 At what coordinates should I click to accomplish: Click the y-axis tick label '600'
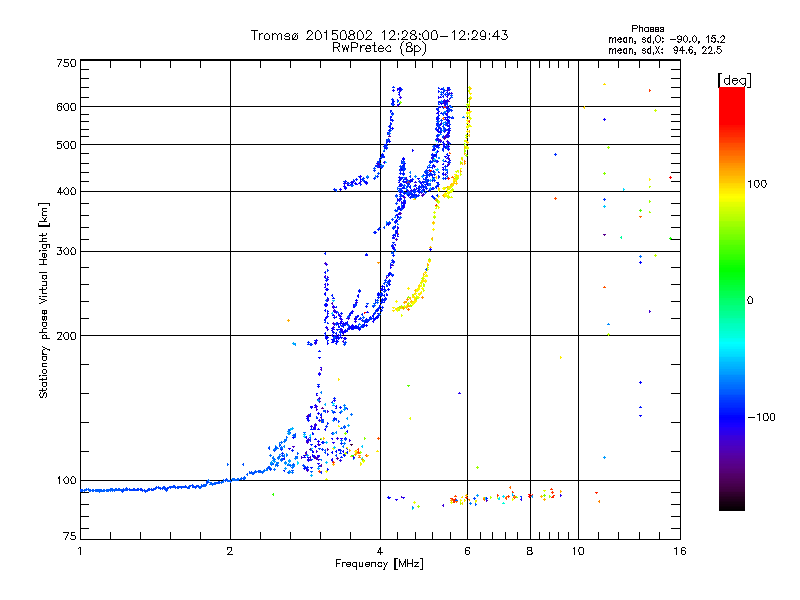[66, 107]
